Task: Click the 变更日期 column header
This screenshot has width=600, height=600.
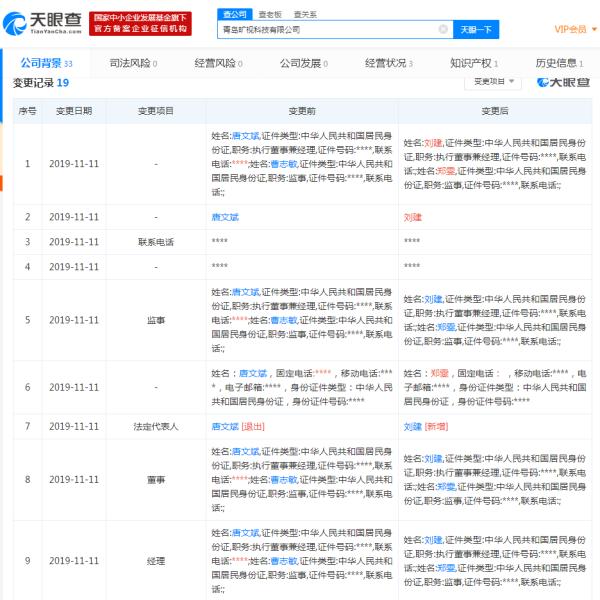Action: pyautogui.click(x=74, y=111)
